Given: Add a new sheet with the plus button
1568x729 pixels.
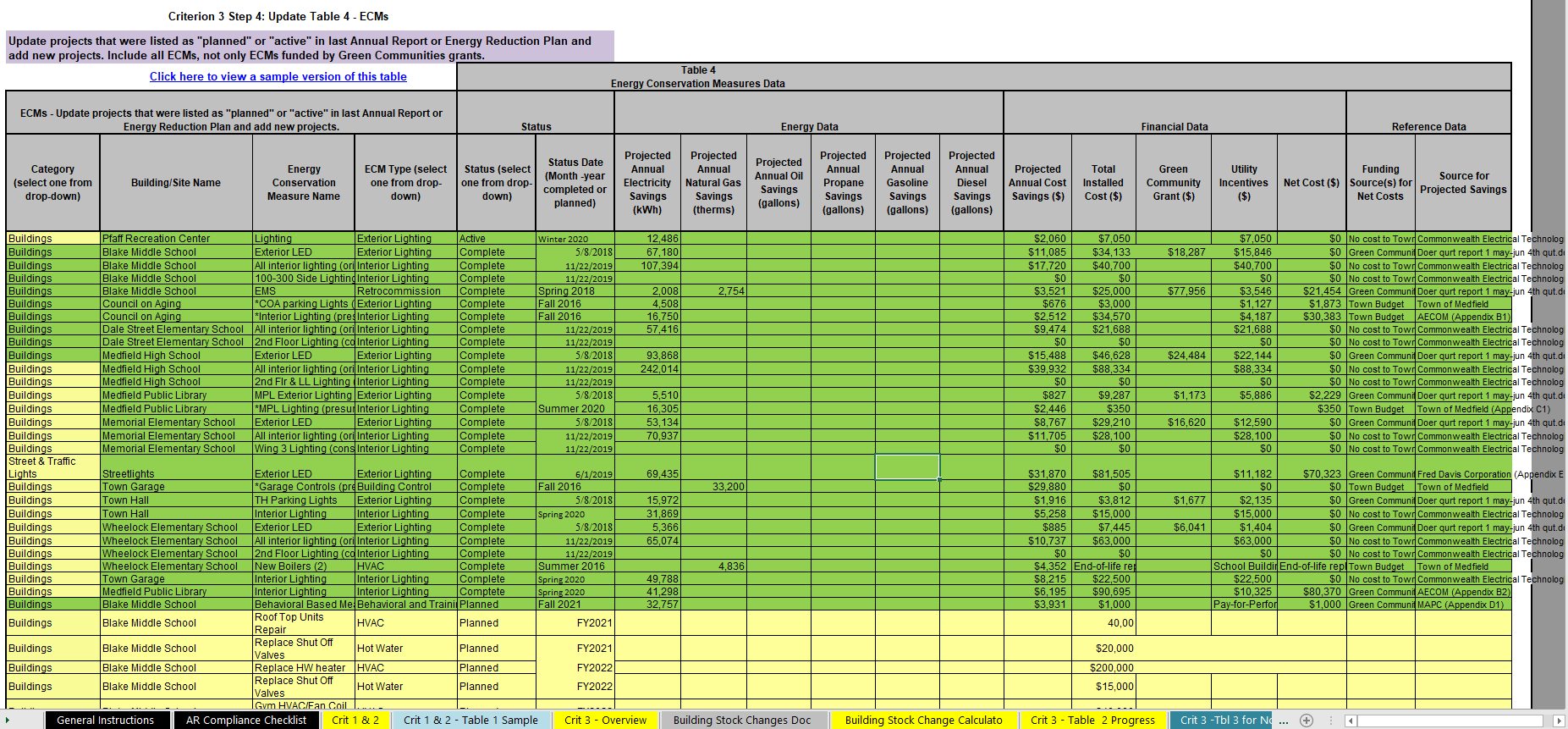Looking at the screenshot, I should 1307,721.
